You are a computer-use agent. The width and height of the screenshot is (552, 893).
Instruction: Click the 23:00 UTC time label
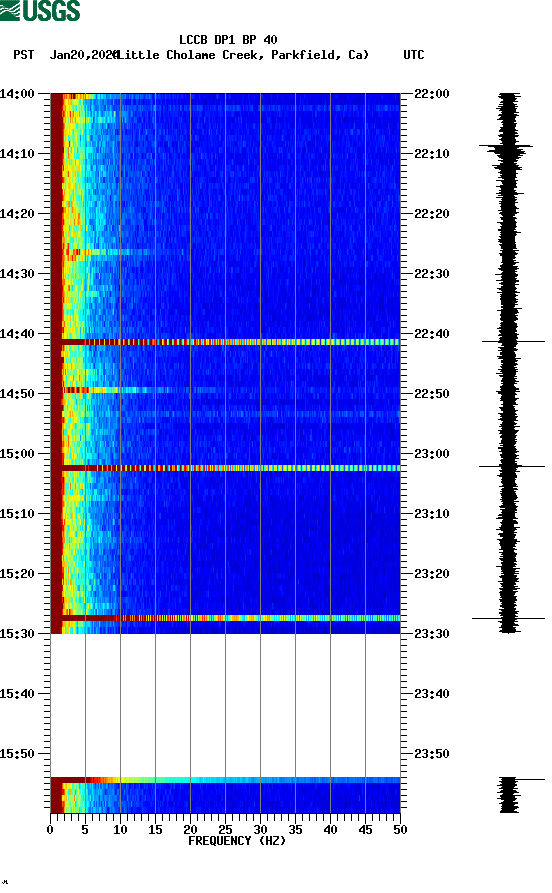(x=432, y=454)
